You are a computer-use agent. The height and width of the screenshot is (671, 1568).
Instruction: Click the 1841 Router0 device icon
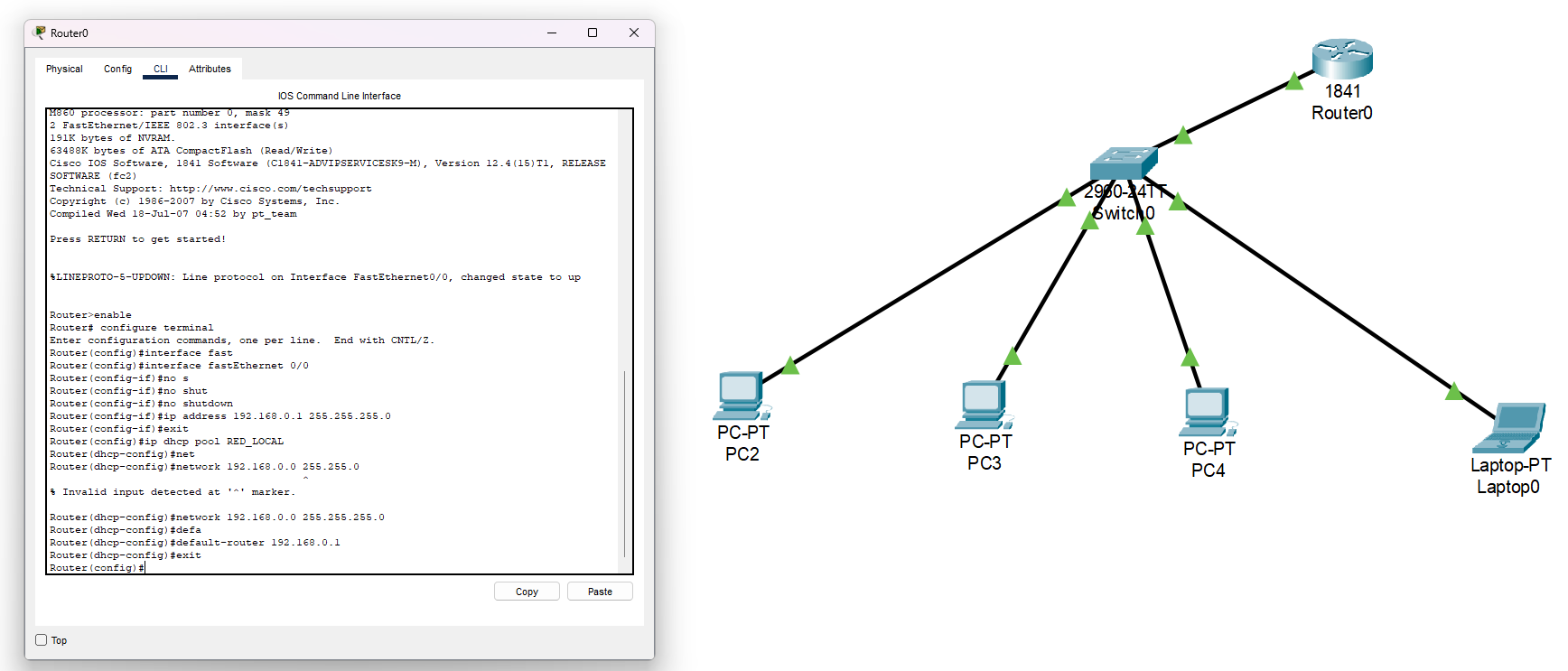click(x=1342, y=58)
